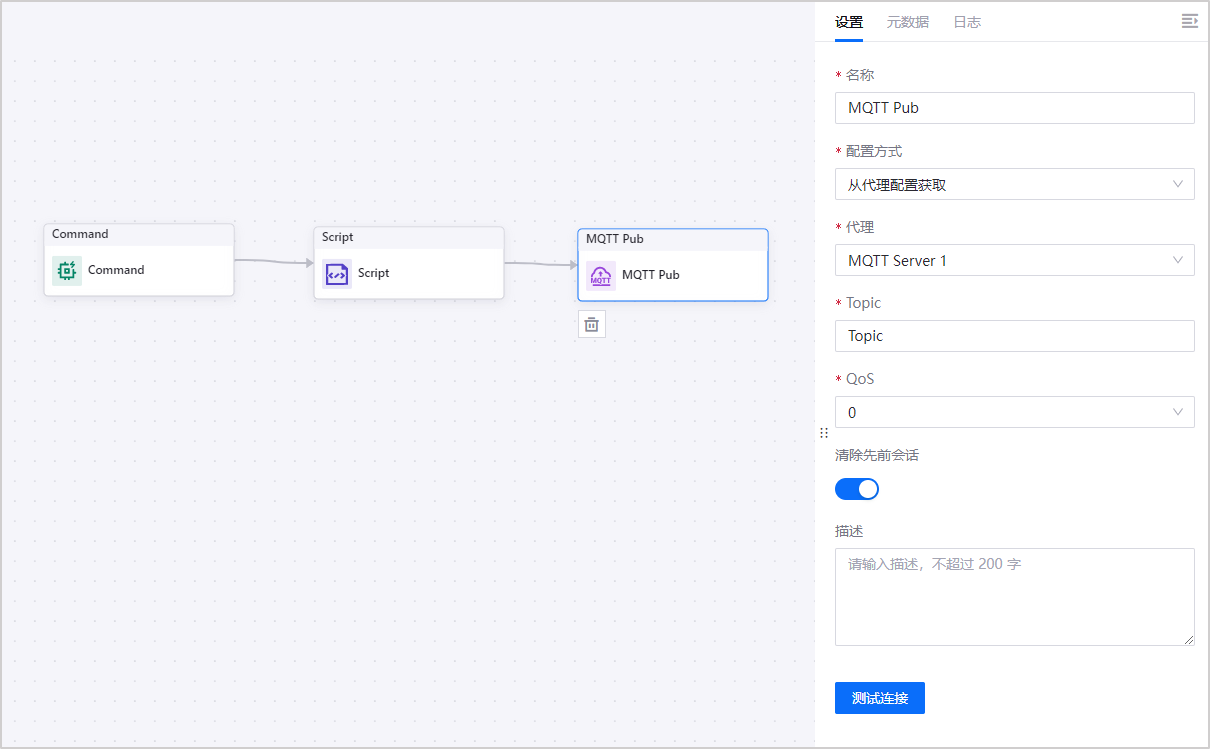The height and width of the screenshot is (749, 1210).
Task: Click the 名称 input field
Action: click(x=1014, y=108)
